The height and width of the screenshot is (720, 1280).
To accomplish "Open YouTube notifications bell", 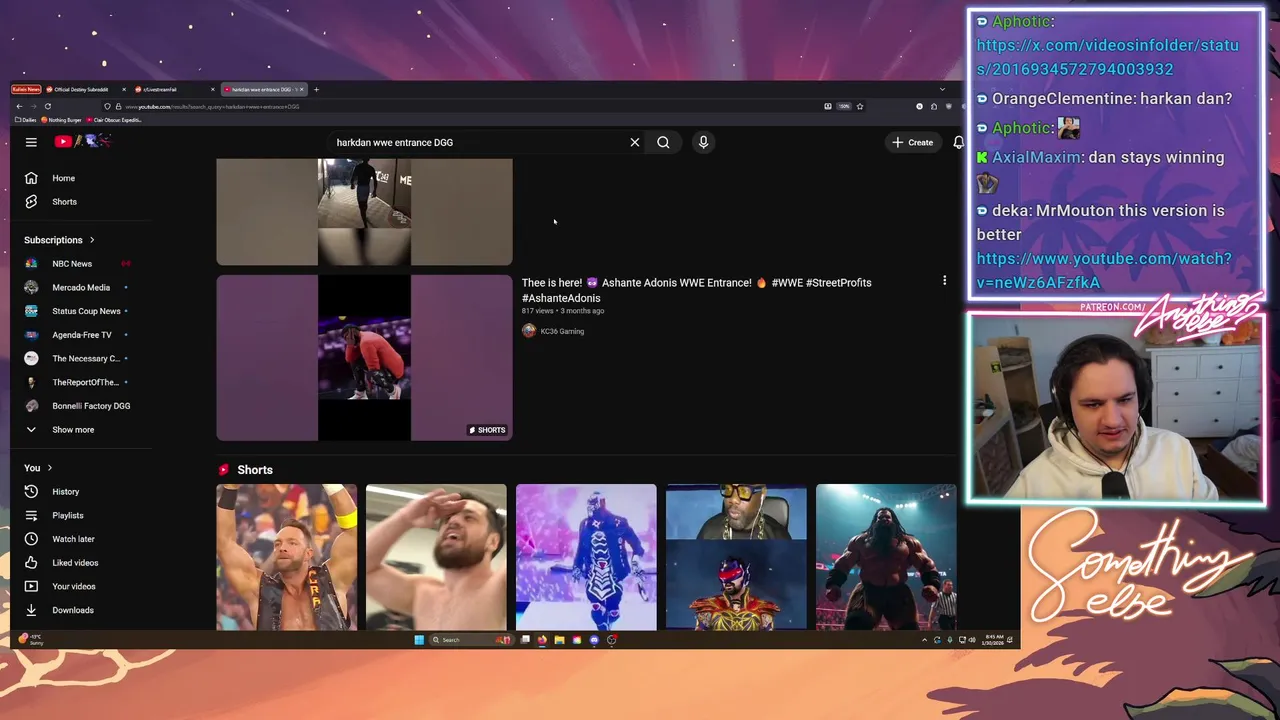I will click(x=958, y=142).
